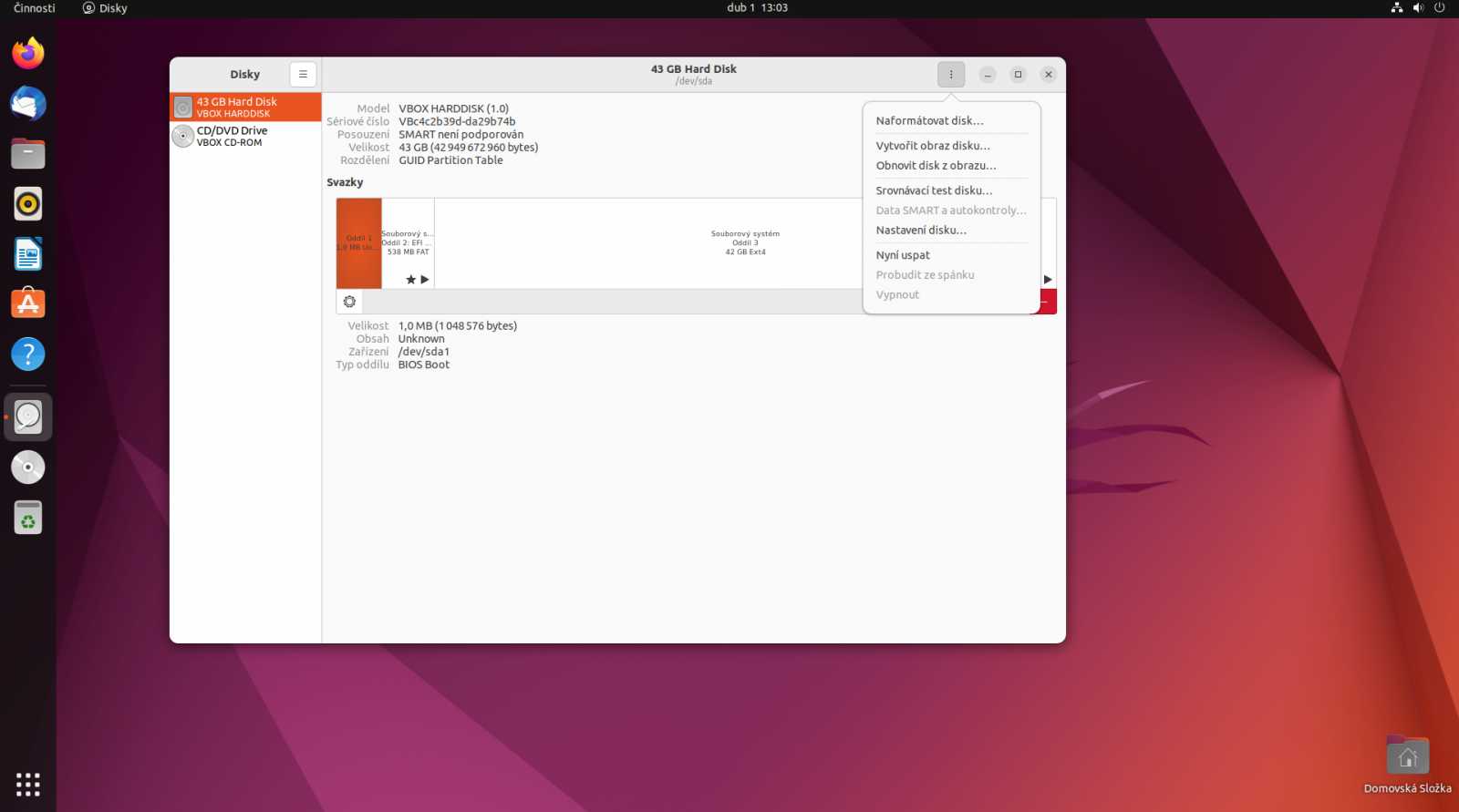Open LibreOffice Writer from the dock

[x=28, y=253]
